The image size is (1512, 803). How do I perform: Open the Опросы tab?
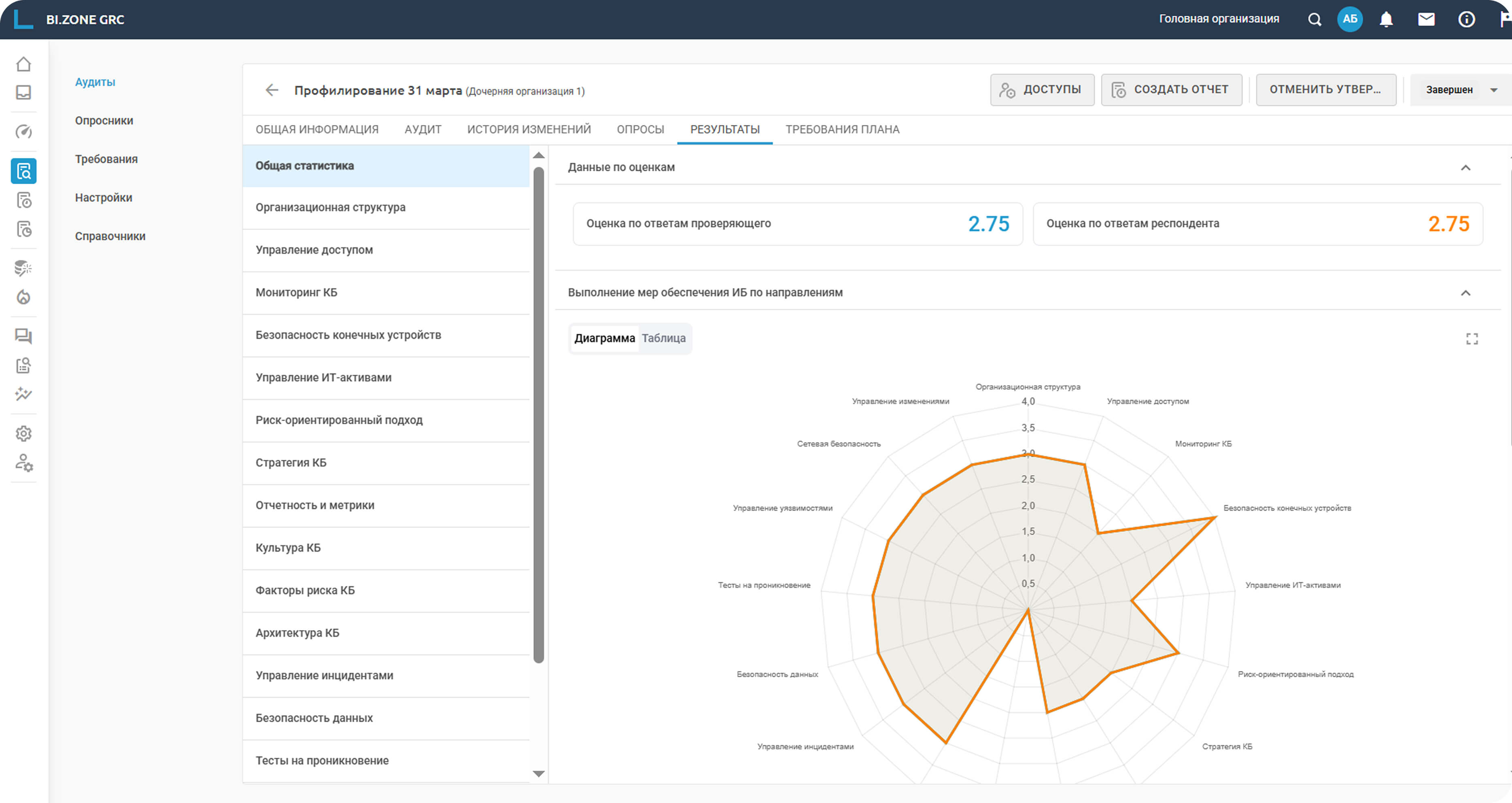click(640, 129)
